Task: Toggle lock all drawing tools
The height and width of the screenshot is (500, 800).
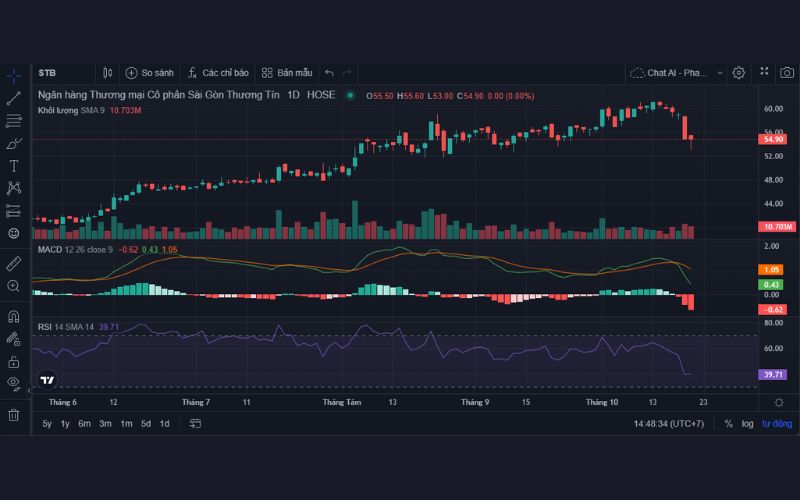Action: click(x=14, y=361)
